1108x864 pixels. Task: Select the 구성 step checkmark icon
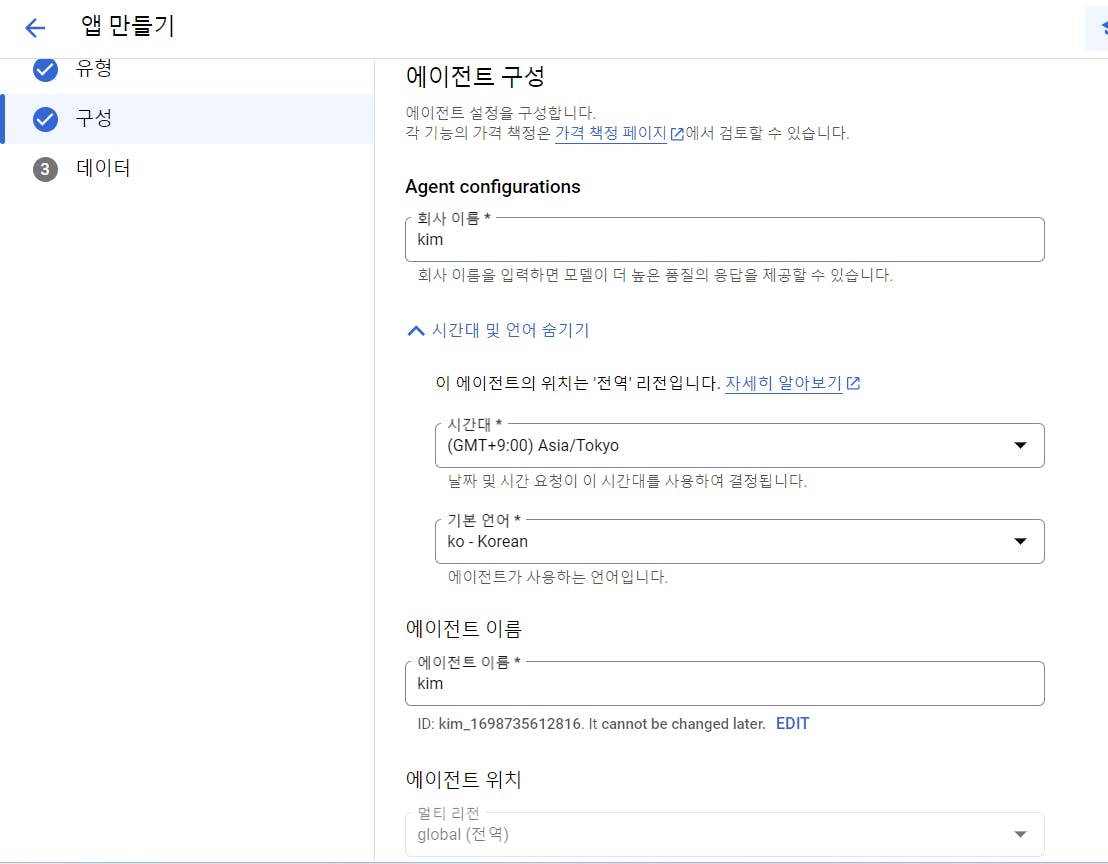click(x=45, y=119)
